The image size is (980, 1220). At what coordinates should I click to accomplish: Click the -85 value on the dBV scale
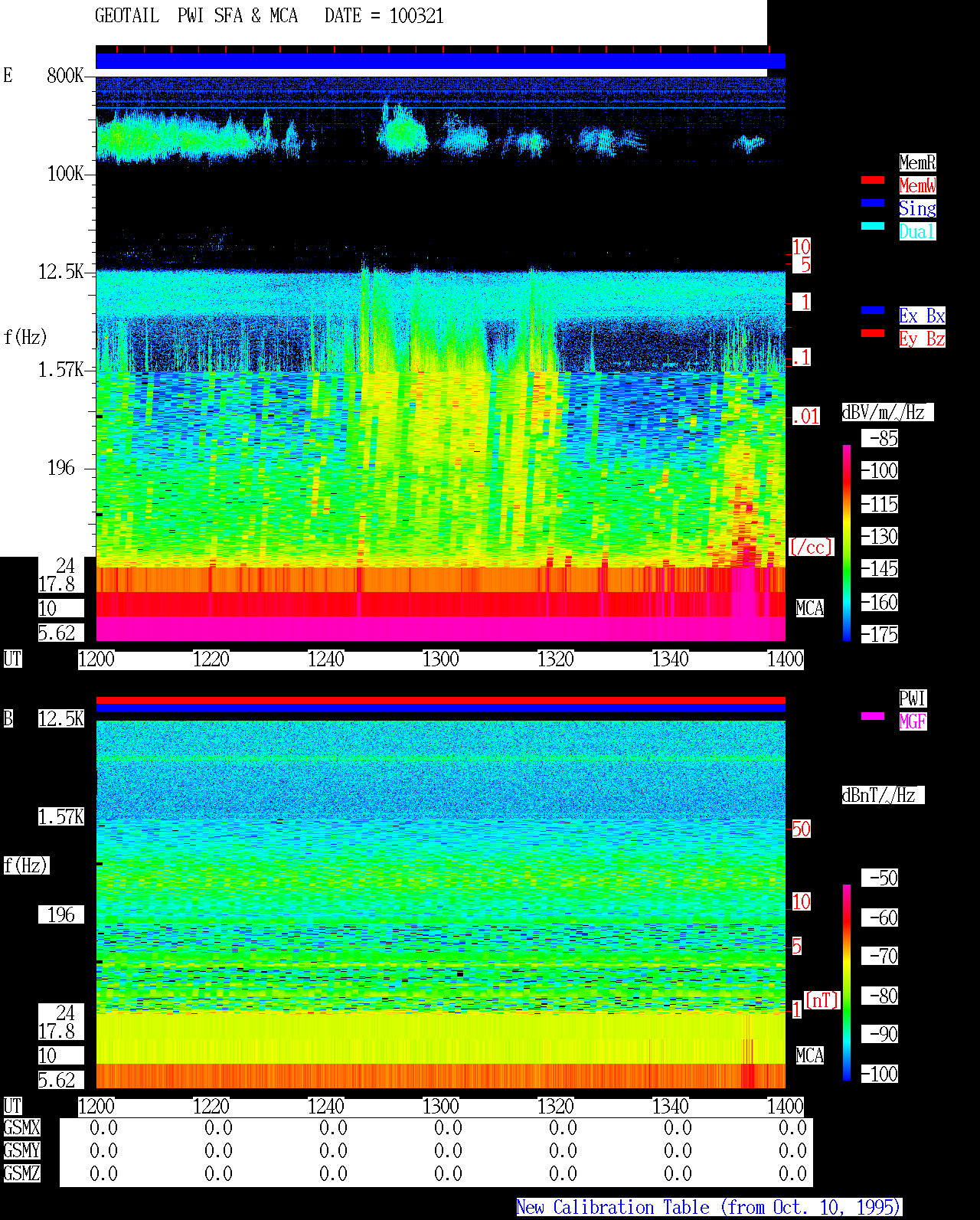coord(880,439)
